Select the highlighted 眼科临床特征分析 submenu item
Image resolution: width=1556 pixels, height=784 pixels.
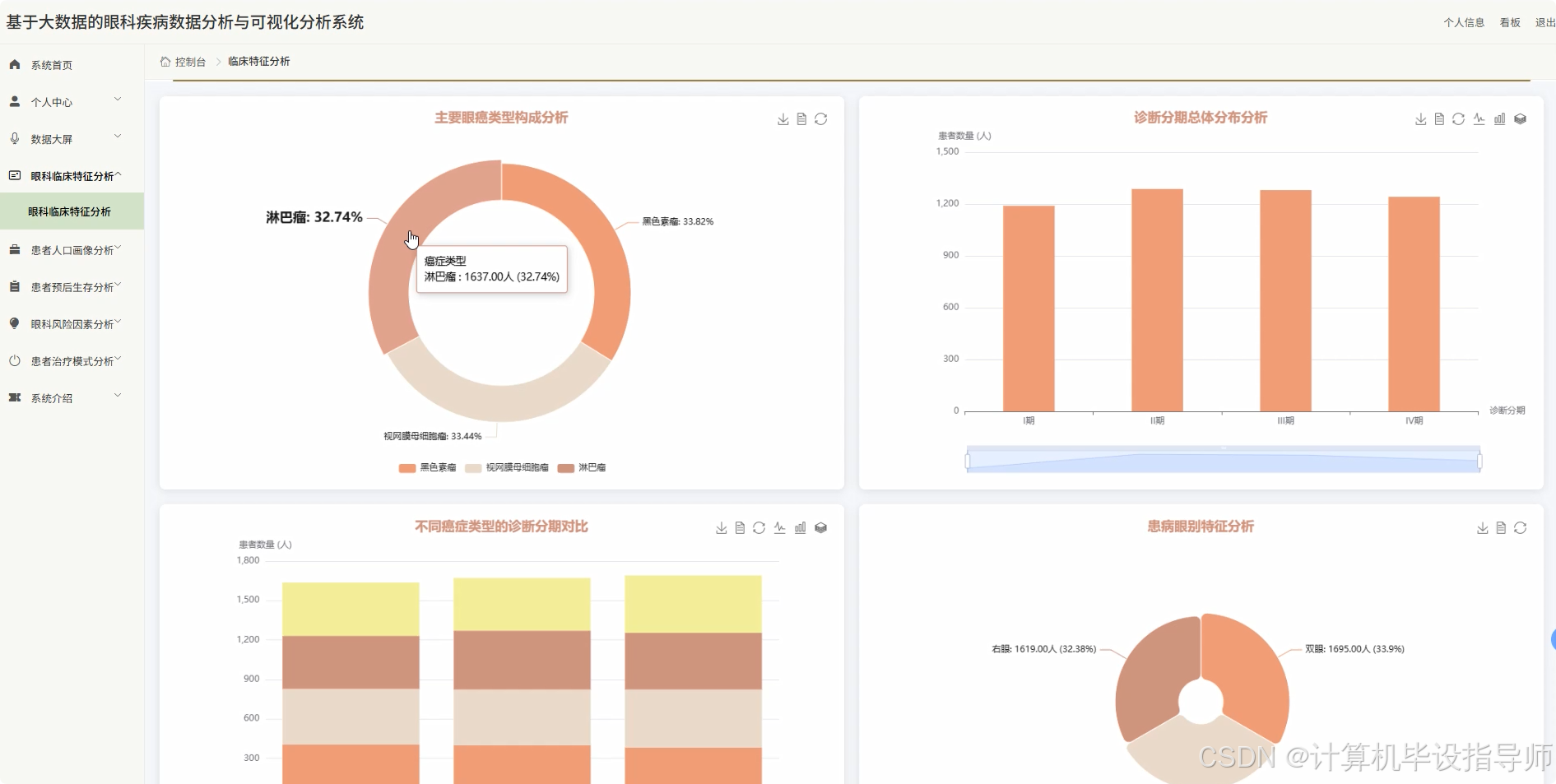(72, 211)
